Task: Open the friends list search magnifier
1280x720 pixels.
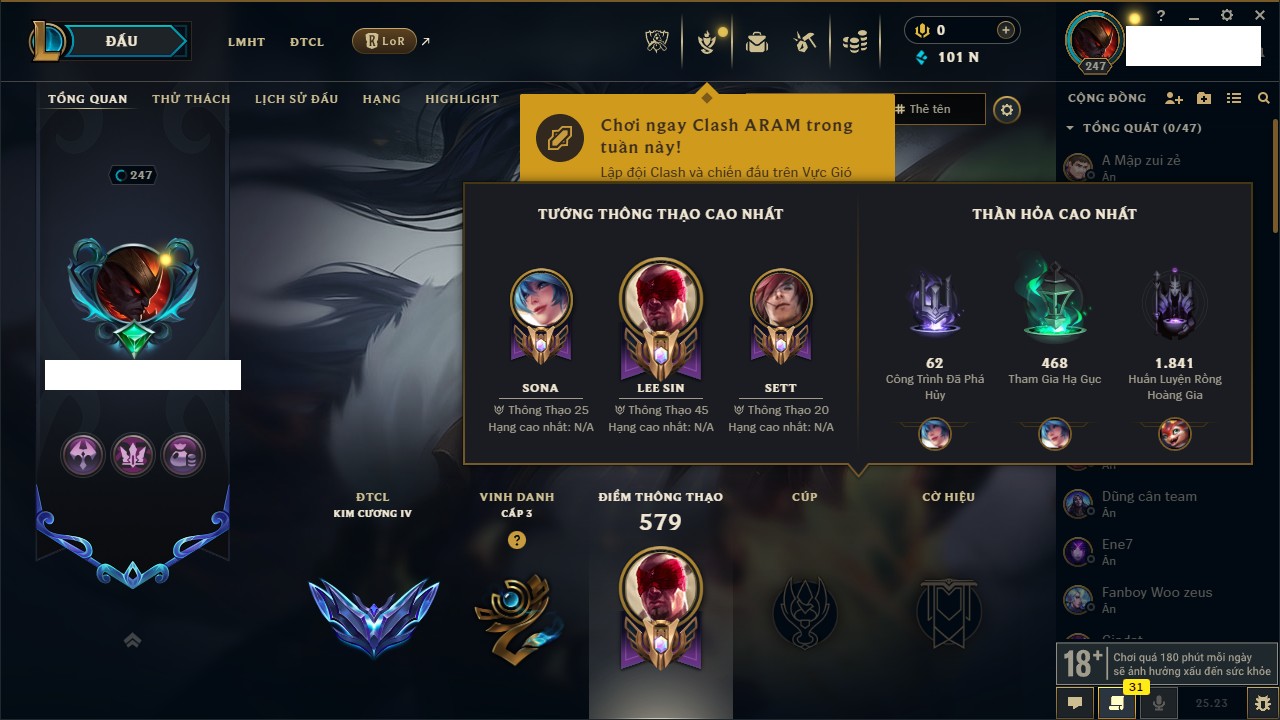Action: (x=1264, y=98)
